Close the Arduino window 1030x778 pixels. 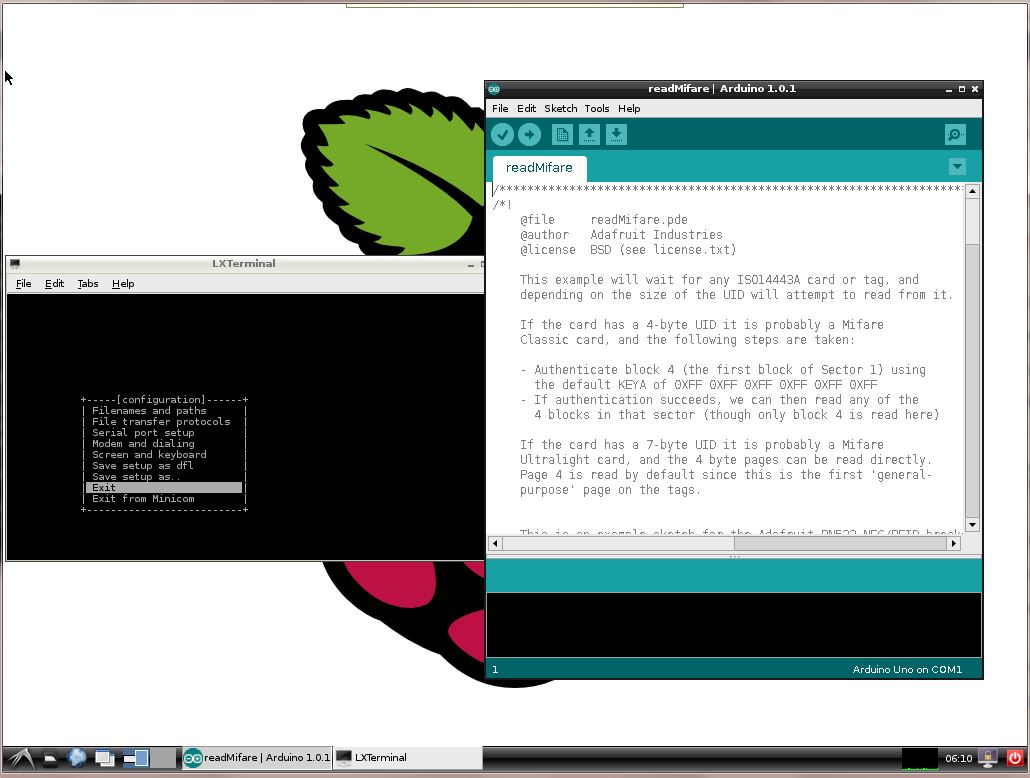click(975, 89)
